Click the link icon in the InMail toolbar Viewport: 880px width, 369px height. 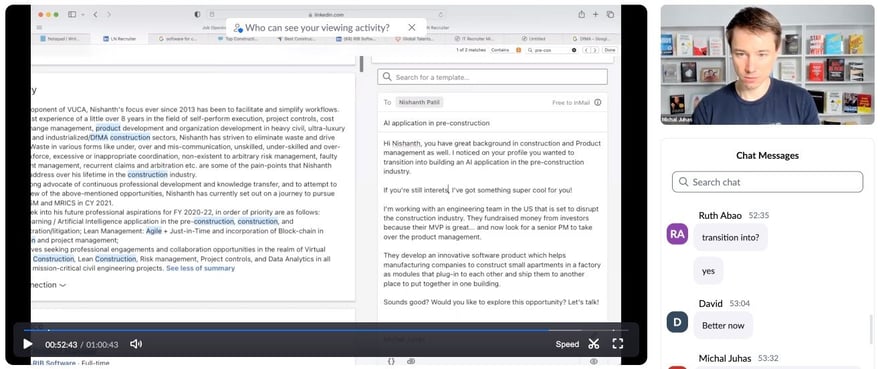click(411, 362)
